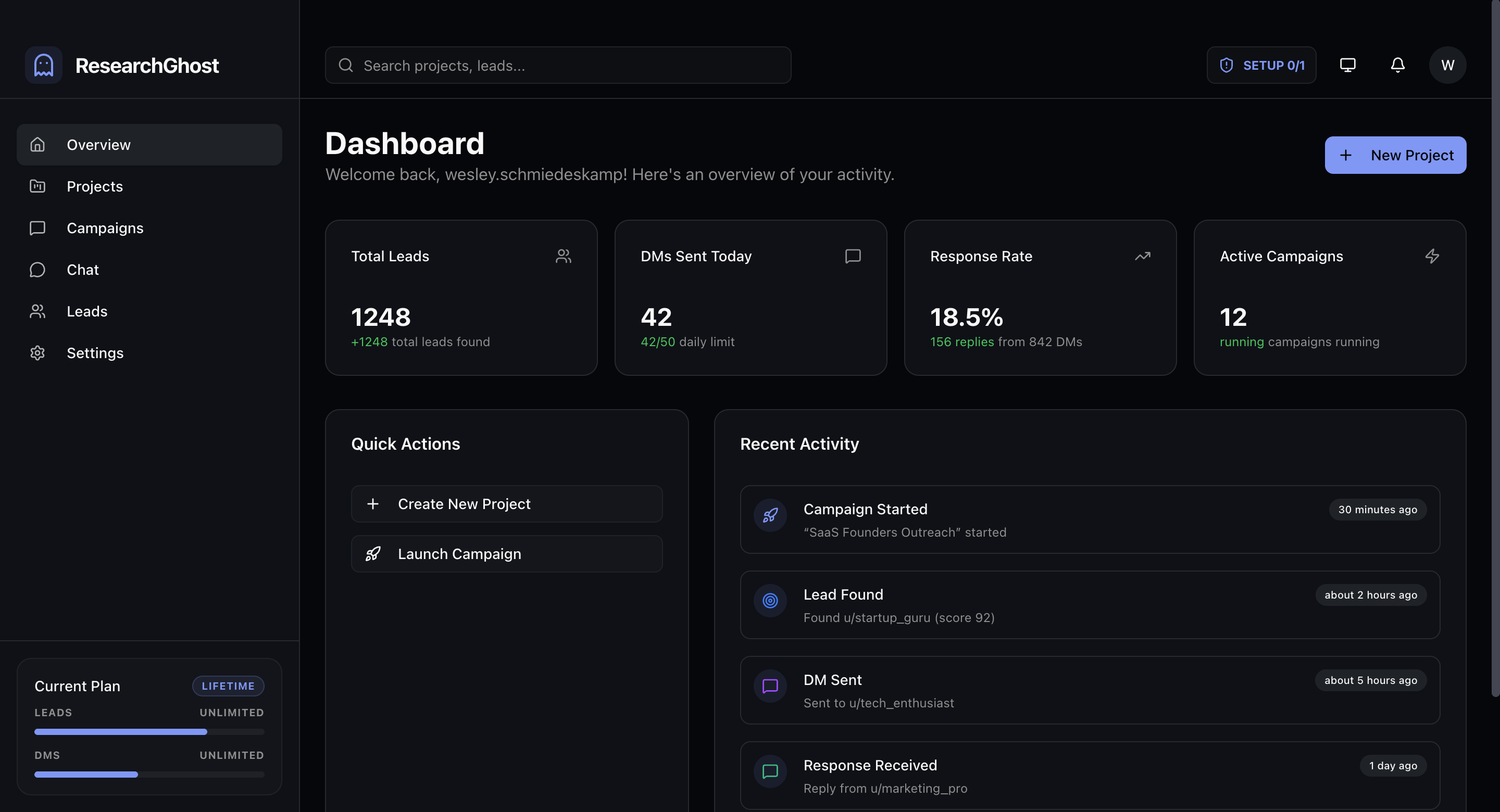Click Launch Campaign in Quick Actions
This screenshot has height=812, width=1500.
[x=506, y=553]
